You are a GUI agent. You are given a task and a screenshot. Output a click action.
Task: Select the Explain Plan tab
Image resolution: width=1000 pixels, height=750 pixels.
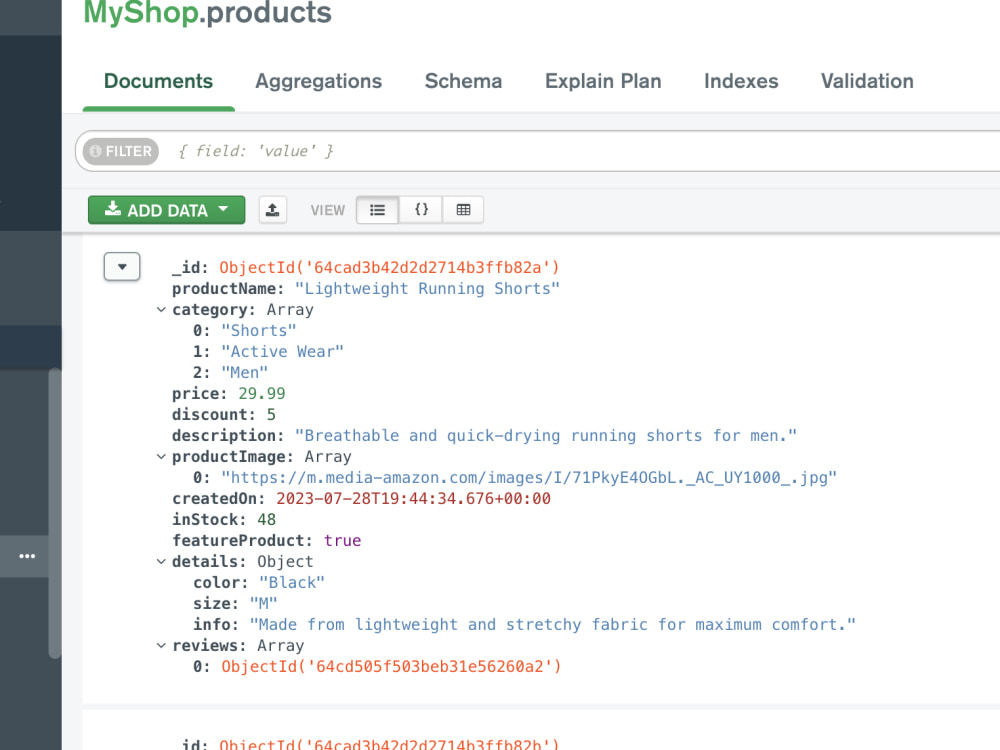(x=603, y=81)
